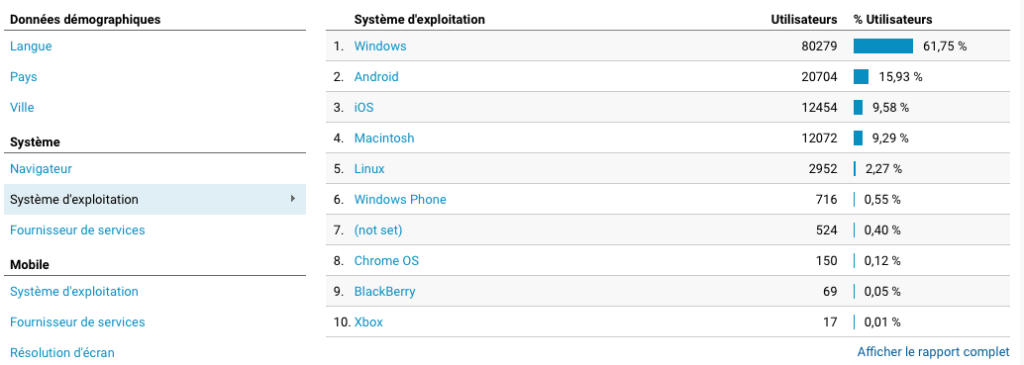The width and height of the screenshot is (1024, 365).
Task: Open the iOS operating system entry
Action: (x=364, y=108)
